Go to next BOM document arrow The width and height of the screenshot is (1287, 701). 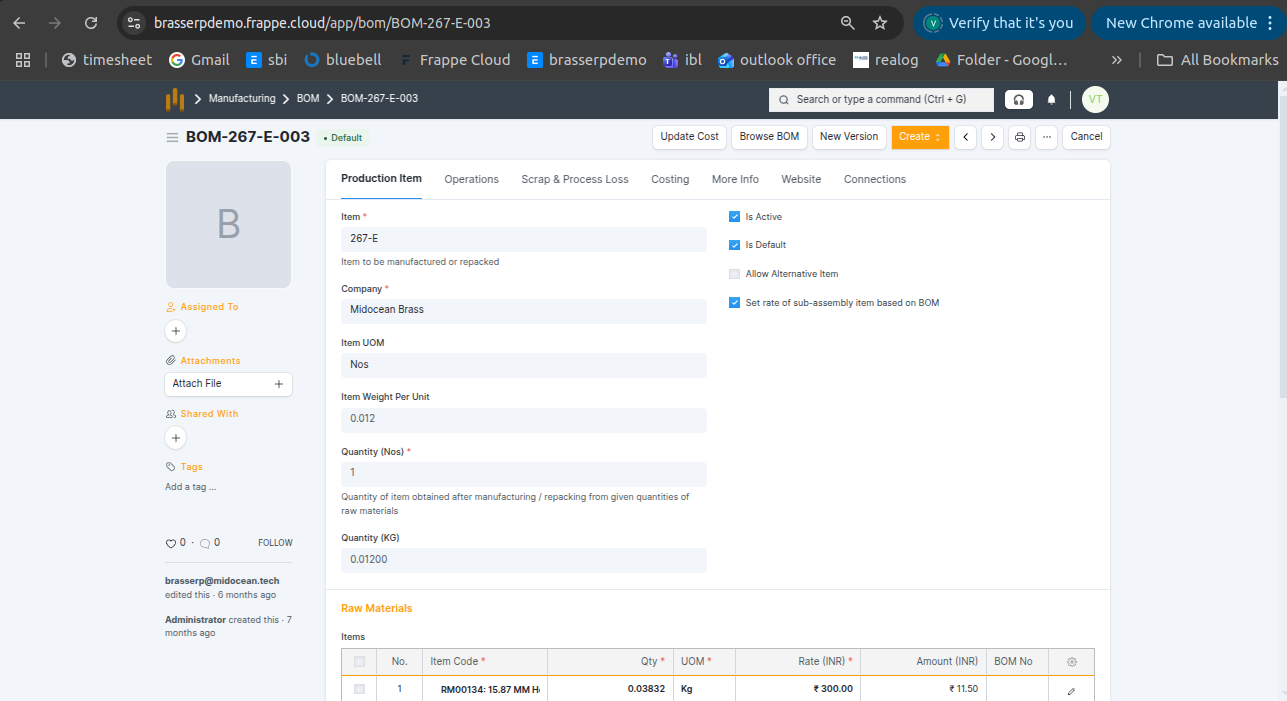coord(992,137)
